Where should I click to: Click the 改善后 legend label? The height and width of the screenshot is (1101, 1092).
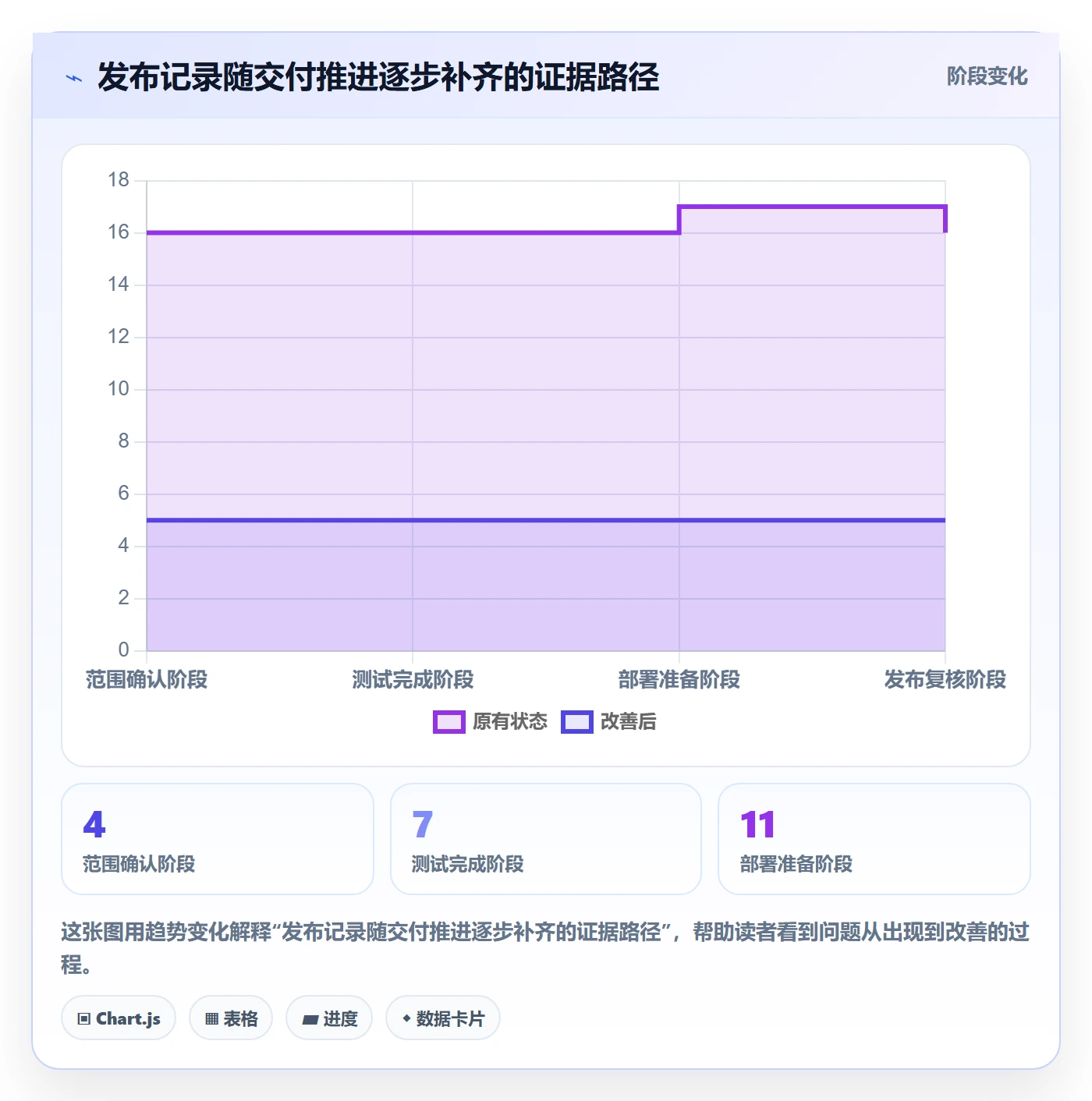click(x=628, y=722)
